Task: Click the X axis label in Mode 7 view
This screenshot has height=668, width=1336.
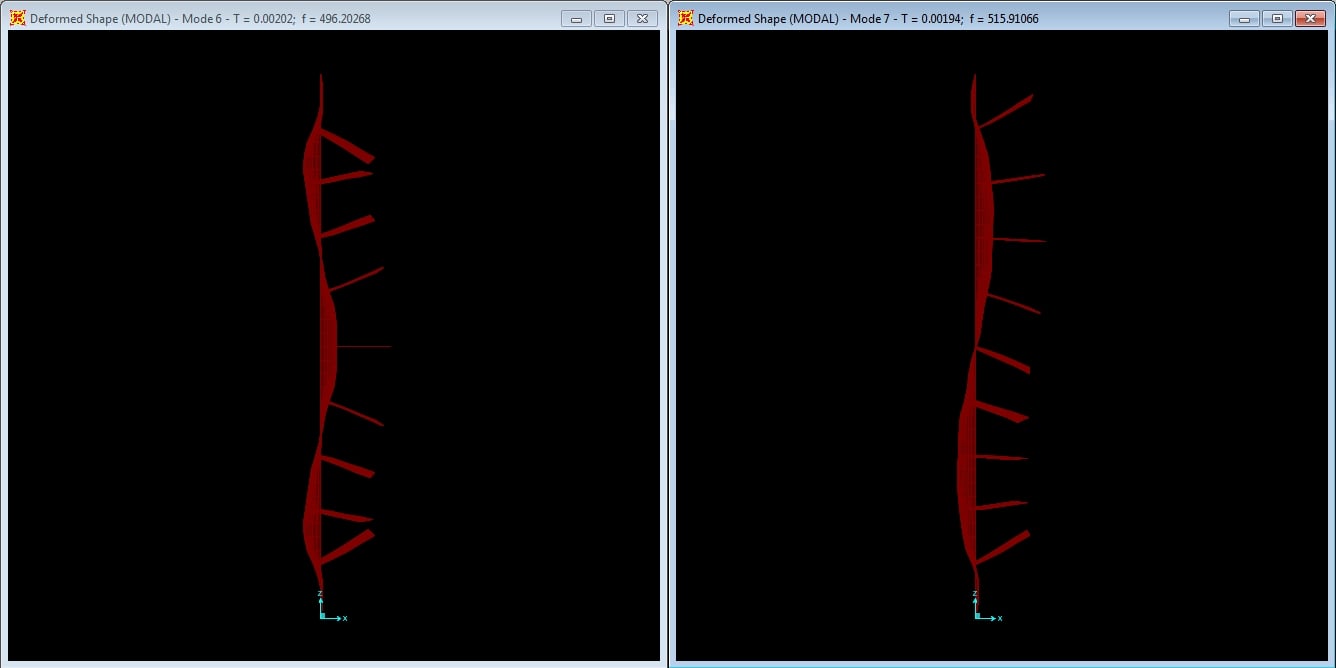Action: 1000,619
